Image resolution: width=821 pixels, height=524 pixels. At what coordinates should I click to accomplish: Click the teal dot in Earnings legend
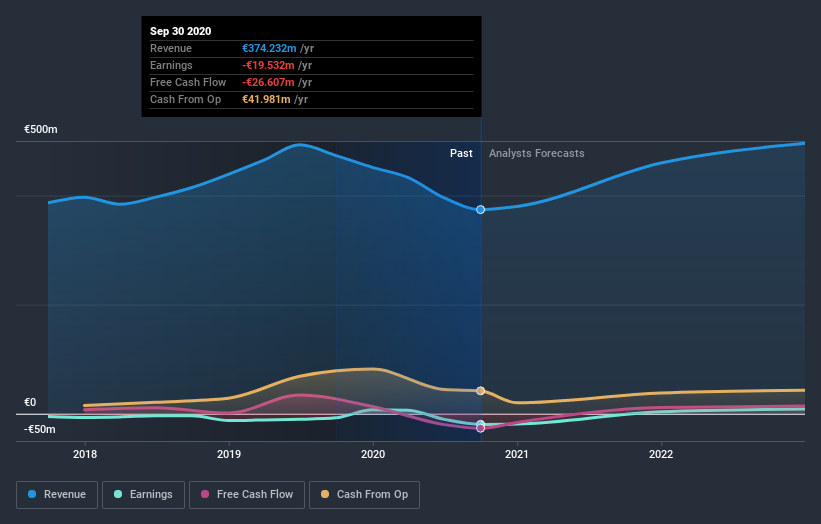pyautogui.click(x=118, y=494)
